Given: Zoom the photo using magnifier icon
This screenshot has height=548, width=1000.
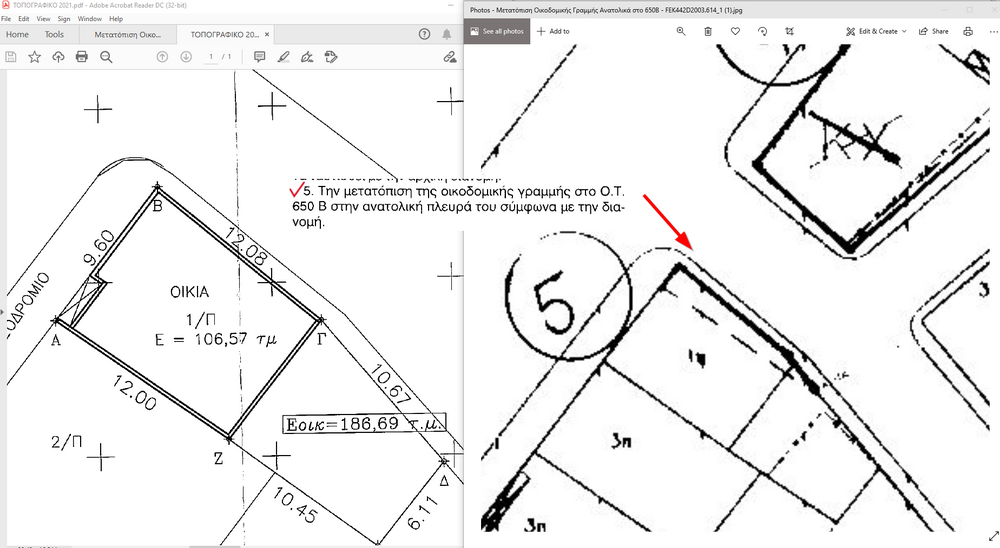Looking at the screenshot, I should 681,31.
